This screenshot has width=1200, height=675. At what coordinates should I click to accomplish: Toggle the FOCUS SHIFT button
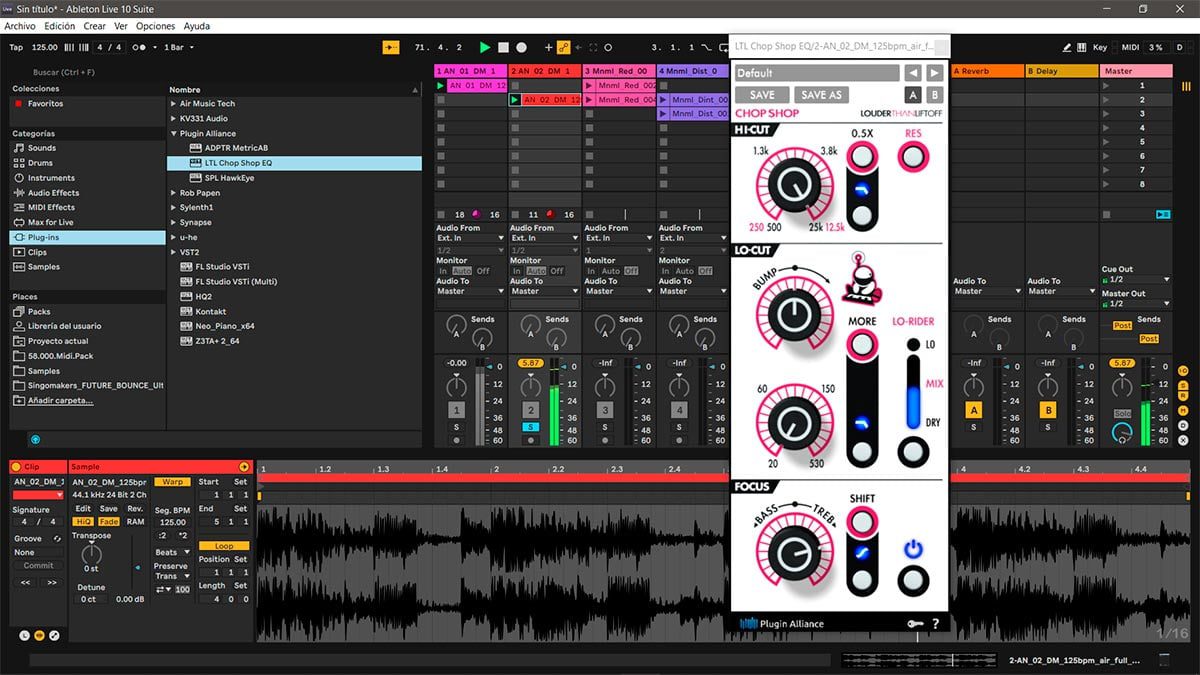(x=862, y=520)
